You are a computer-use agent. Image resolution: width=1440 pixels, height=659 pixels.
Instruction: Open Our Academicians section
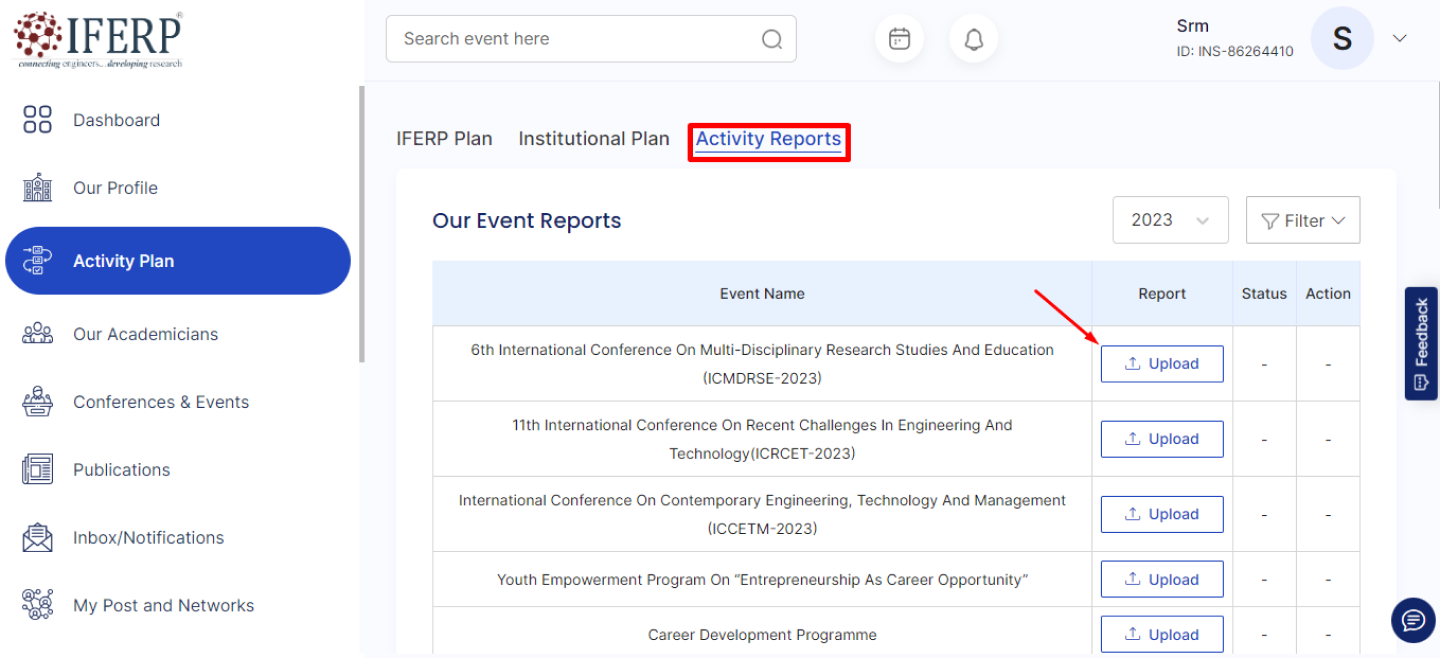click(x=145, y=334)
